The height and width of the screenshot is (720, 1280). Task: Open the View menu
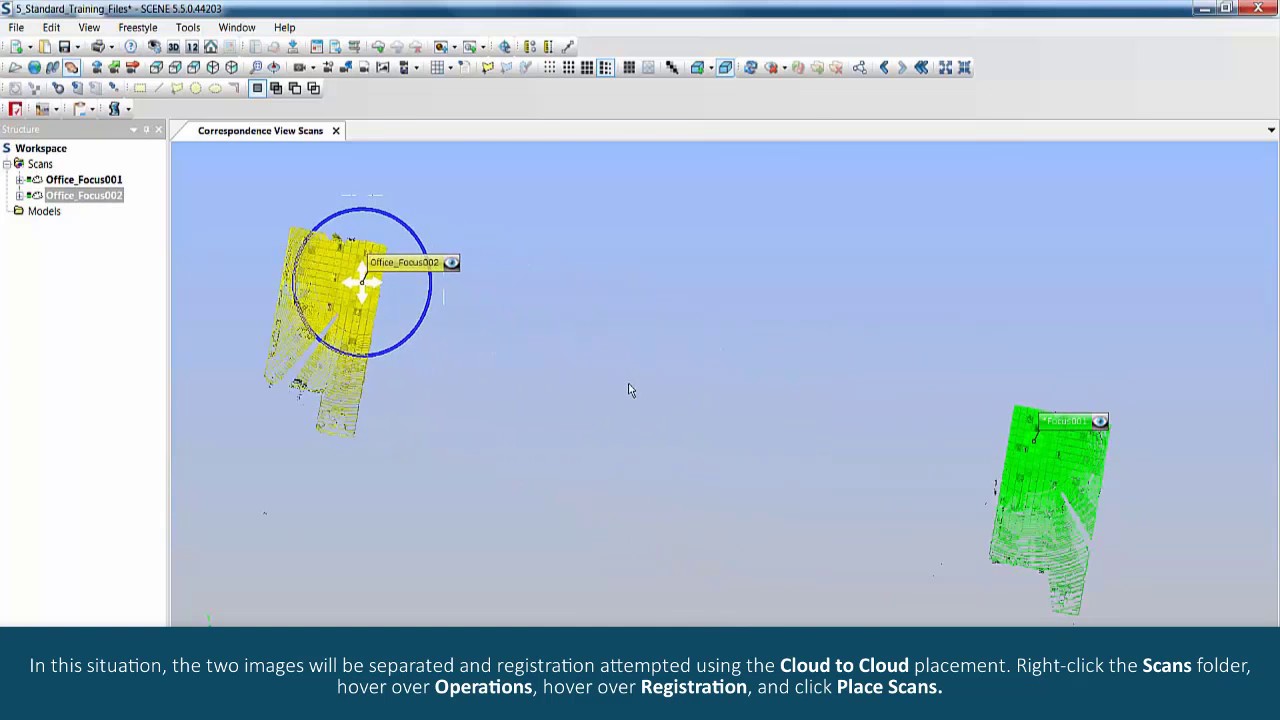pyautogui.click(x=89, y=28)
